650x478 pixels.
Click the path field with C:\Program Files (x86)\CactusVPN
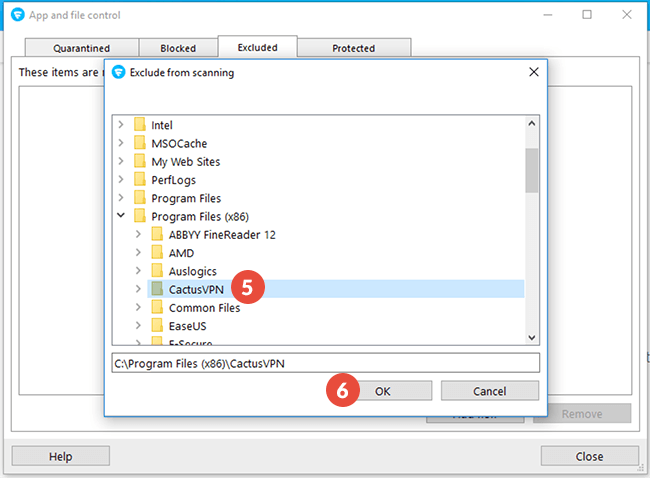pyautogui.click(x=325, y=363)
